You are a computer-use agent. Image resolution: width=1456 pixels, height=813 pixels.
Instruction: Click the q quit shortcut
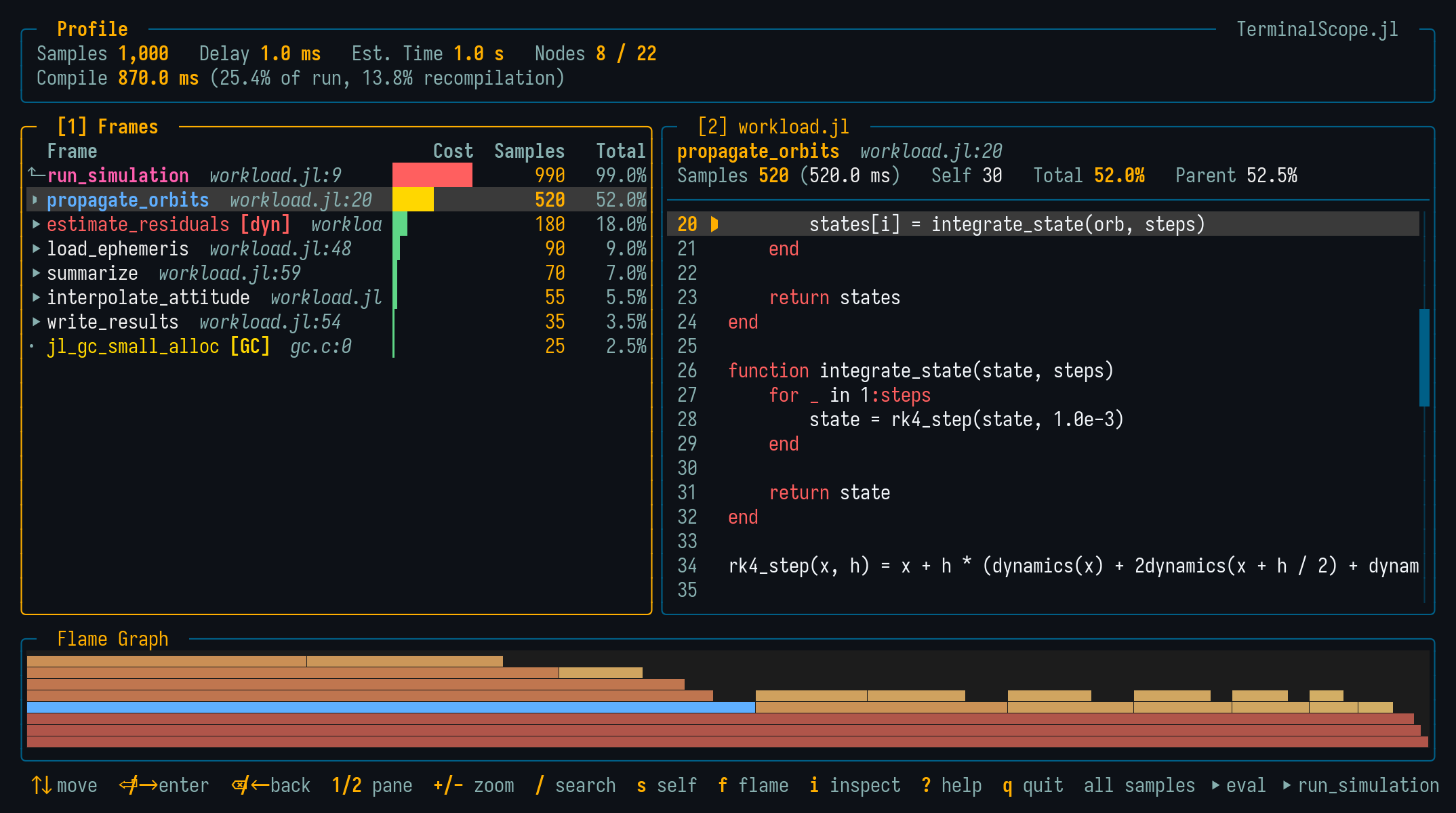pyautogui.click(x=1032, y=785)
